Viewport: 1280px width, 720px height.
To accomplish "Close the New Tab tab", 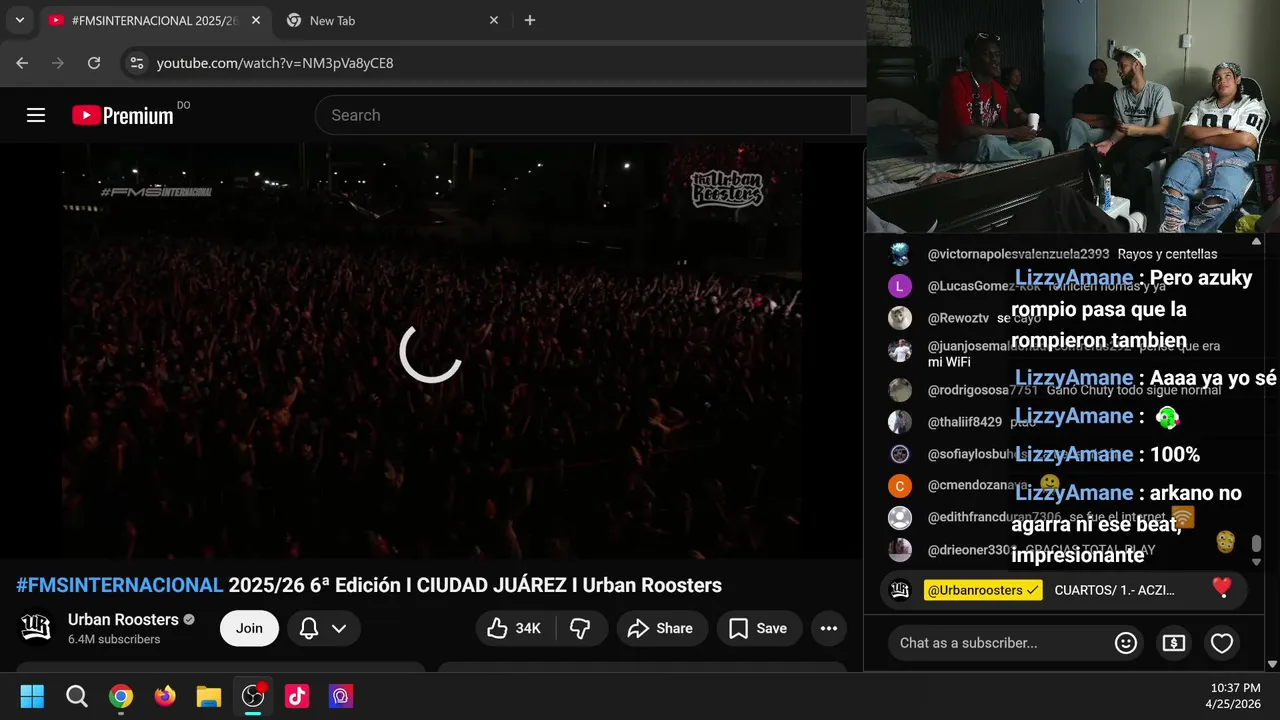I will 494,20.
